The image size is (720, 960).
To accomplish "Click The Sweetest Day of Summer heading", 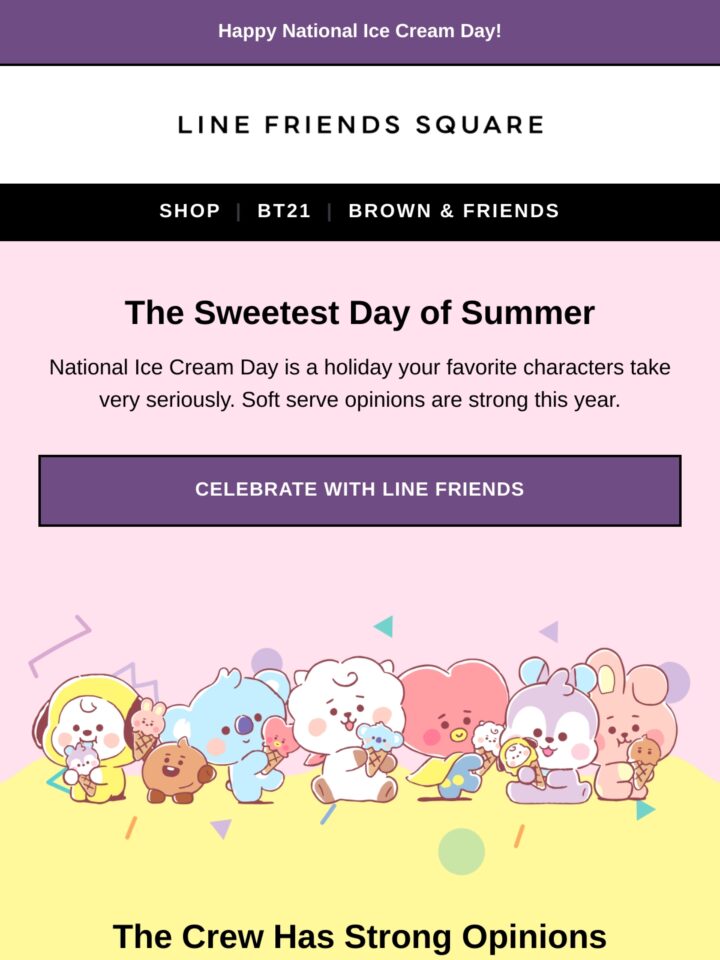I will (360, 313).
